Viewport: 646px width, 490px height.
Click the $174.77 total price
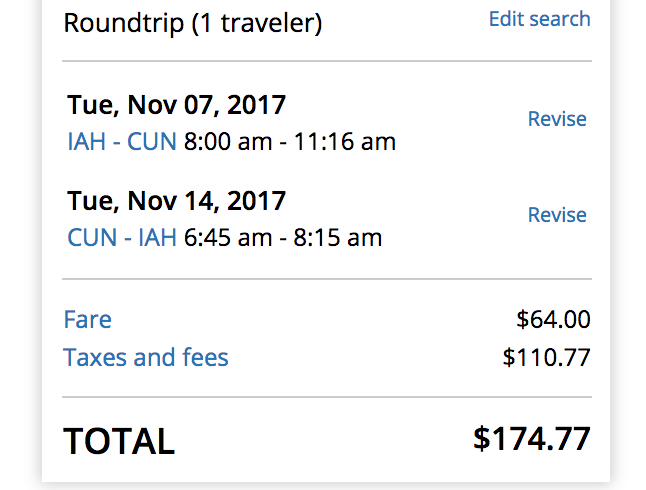tap(532, 439)
